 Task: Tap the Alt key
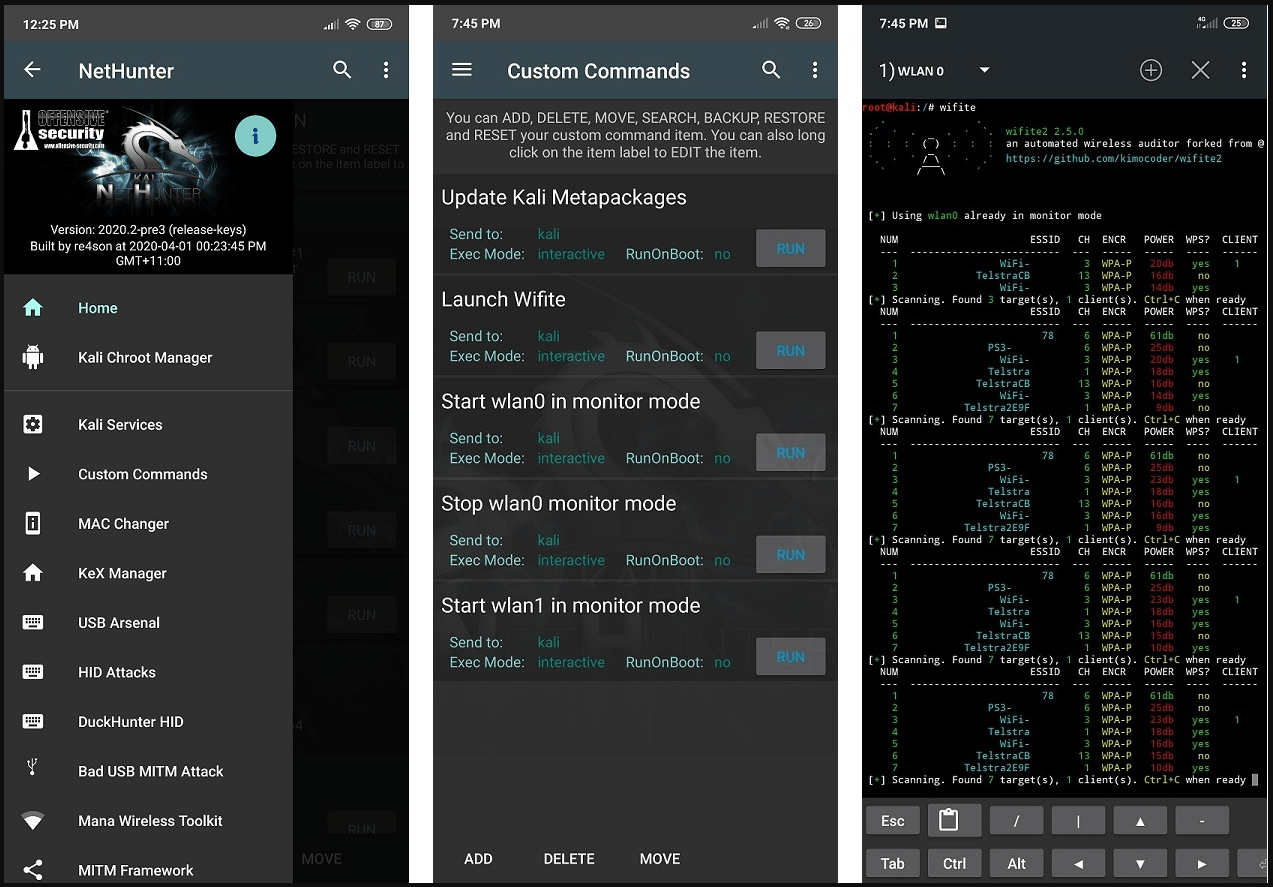tap(1016, 863)
